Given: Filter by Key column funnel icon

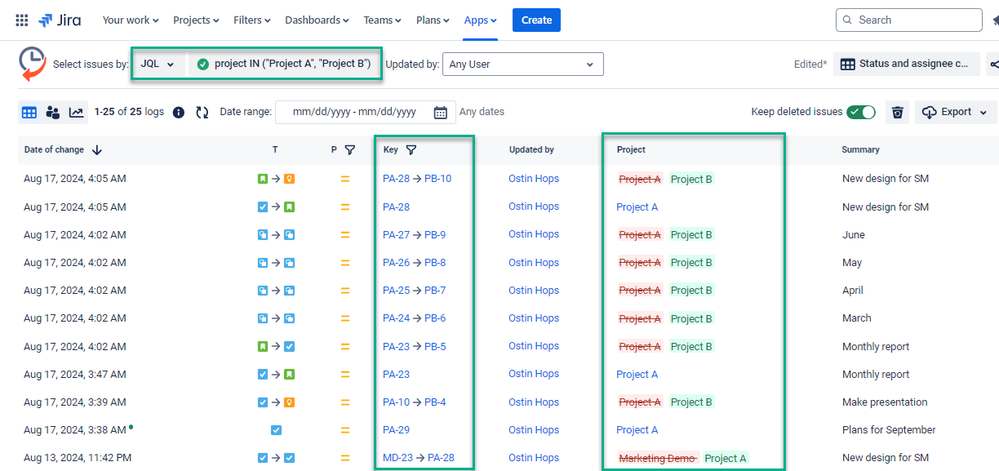Looking at the screenshot, I should point(411,150).
